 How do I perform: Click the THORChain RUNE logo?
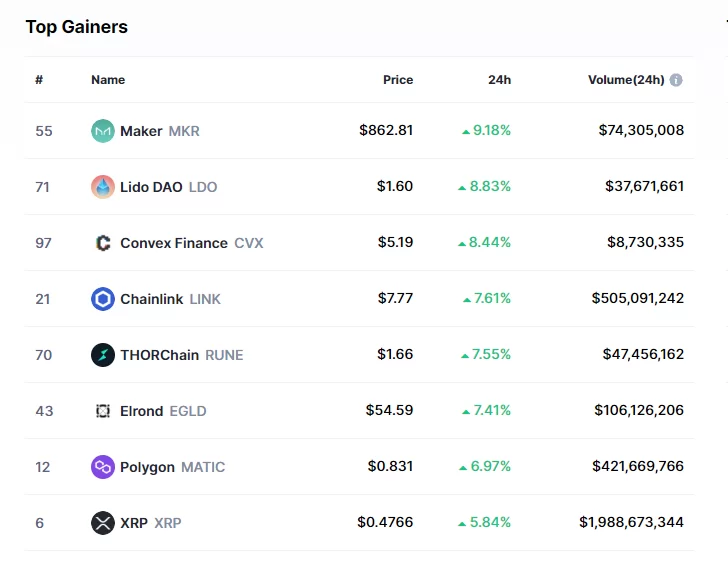tap(103, 355)
